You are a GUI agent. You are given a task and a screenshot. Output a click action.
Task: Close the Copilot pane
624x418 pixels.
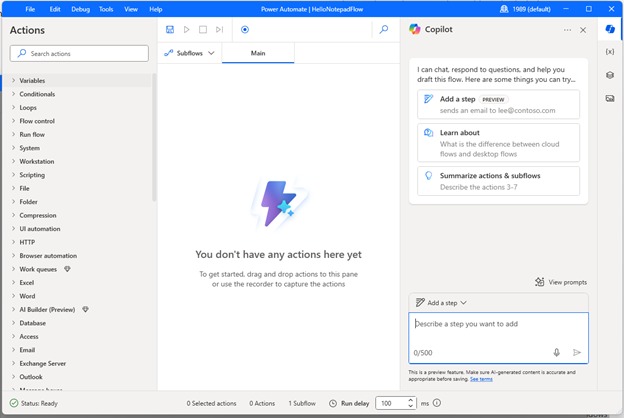coord(583,30)
